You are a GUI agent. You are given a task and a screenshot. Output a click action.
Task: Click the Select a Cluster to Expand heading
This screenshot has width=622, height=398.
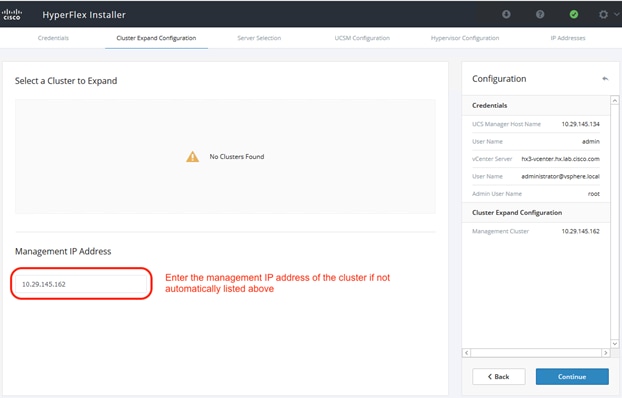click(66, 81)
